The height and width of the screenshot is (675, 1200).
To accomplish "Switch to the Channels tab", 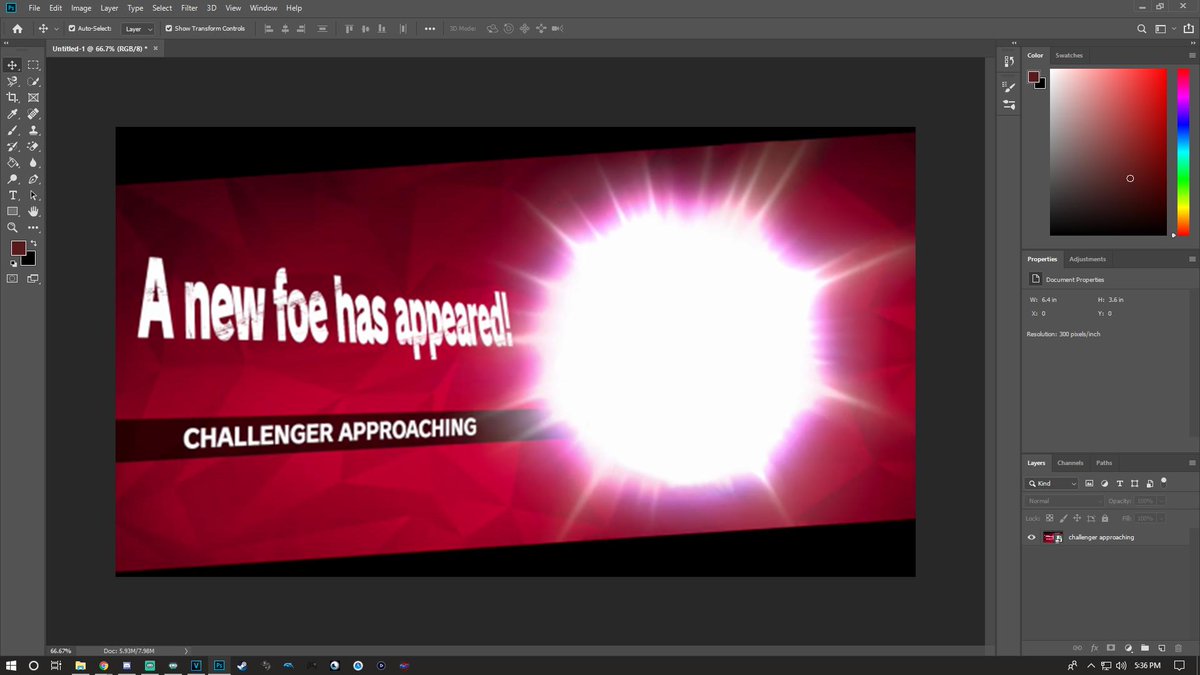I will 1070,463.
